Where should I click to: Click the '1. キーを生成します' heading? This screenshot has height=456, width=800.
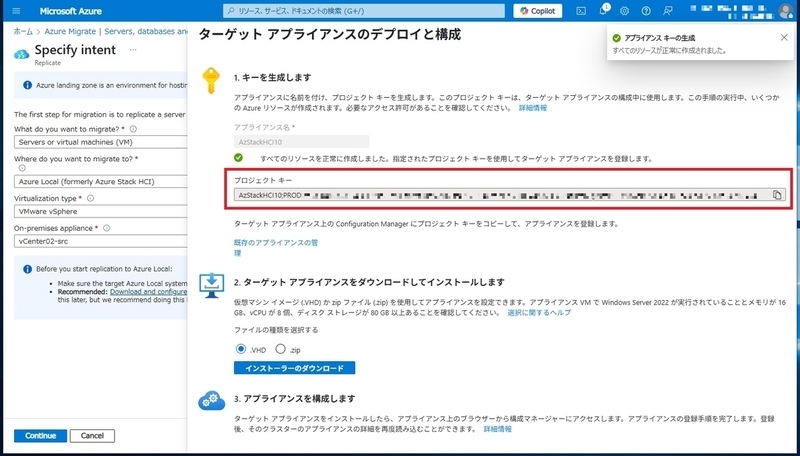[x=272, y=78]
